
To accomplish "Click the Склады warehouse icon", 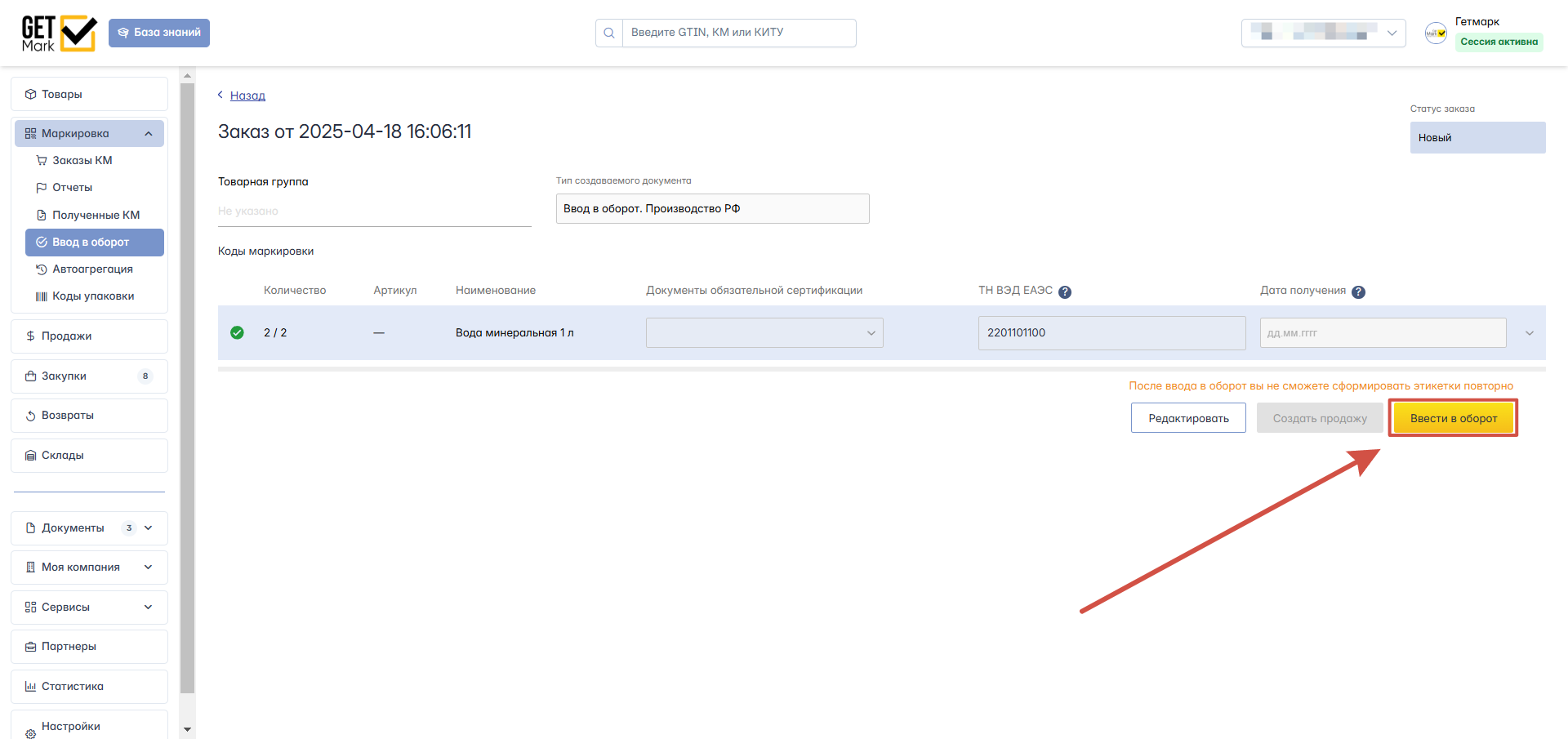I will (x=30, y=456).
